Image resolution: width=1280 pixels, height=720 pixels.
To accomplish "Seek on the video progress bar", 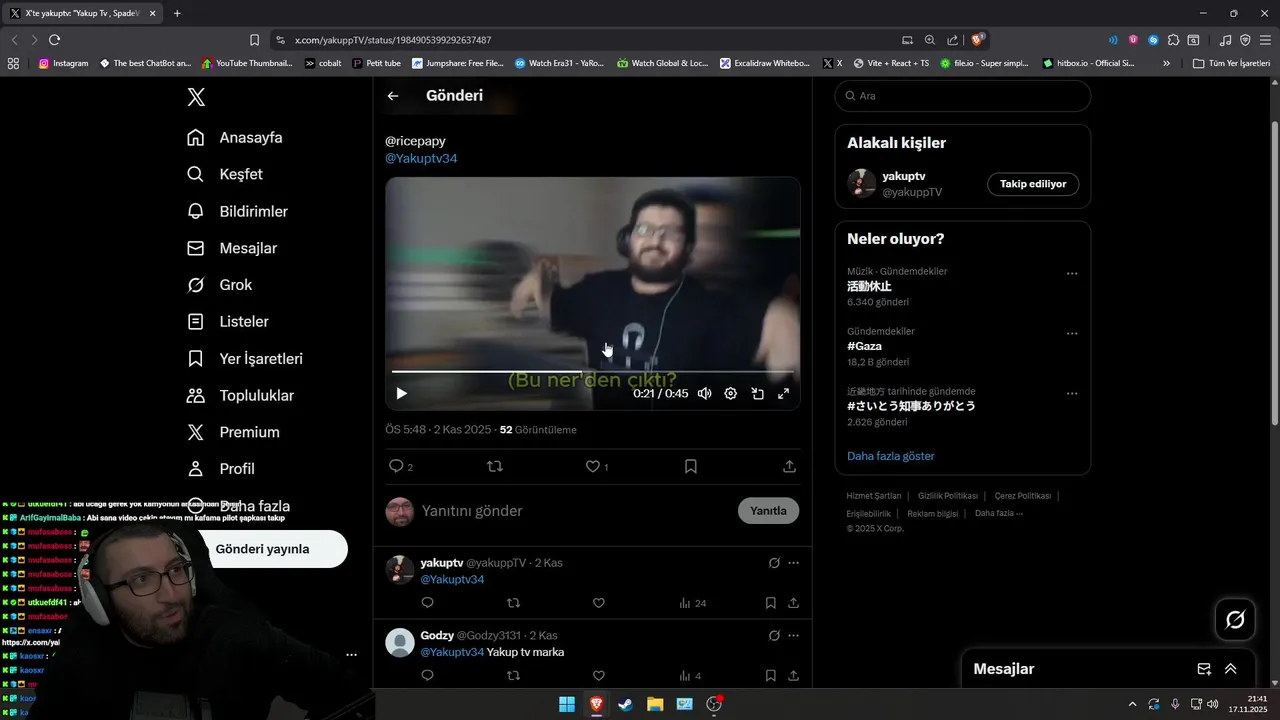I will [x=592, y=372].
